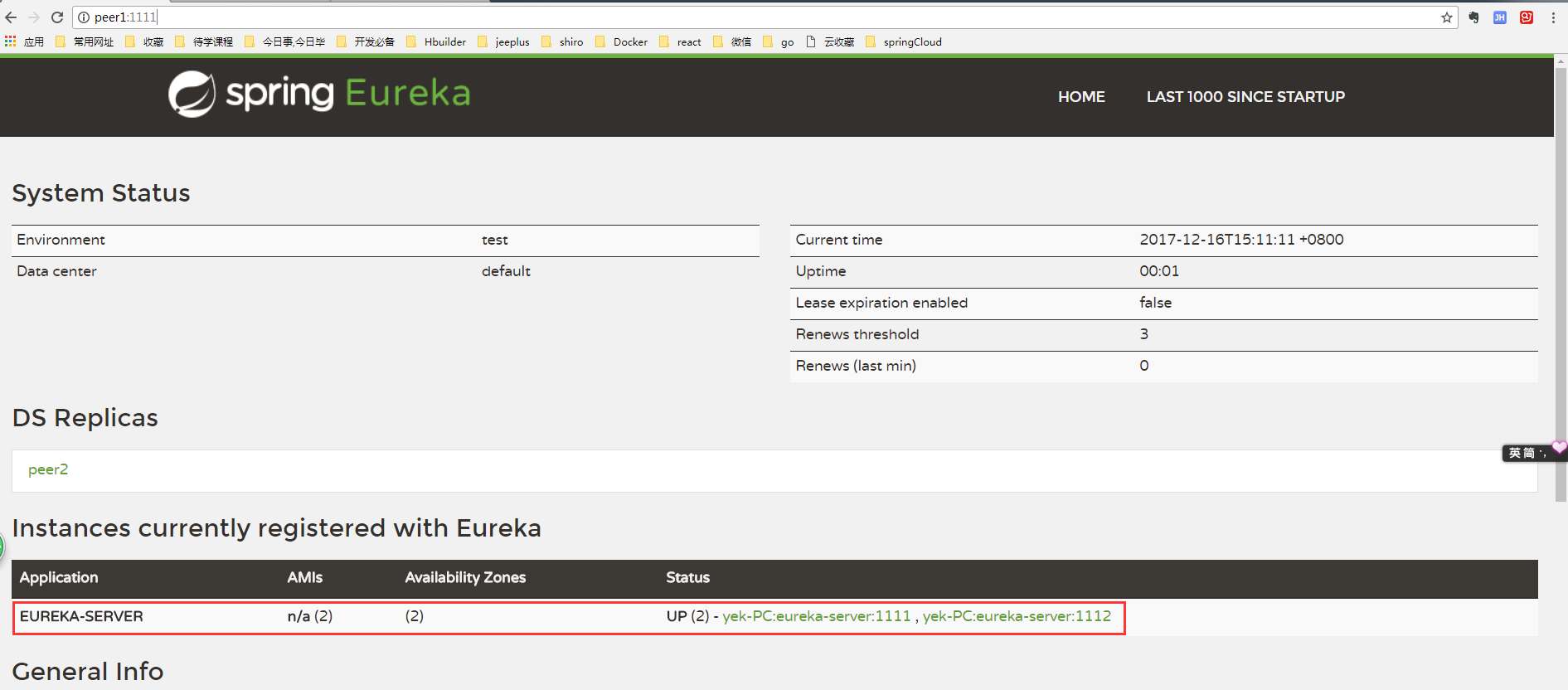Open LAST 1000 SINCE STARTUP page

click(x=1245, y=97)
